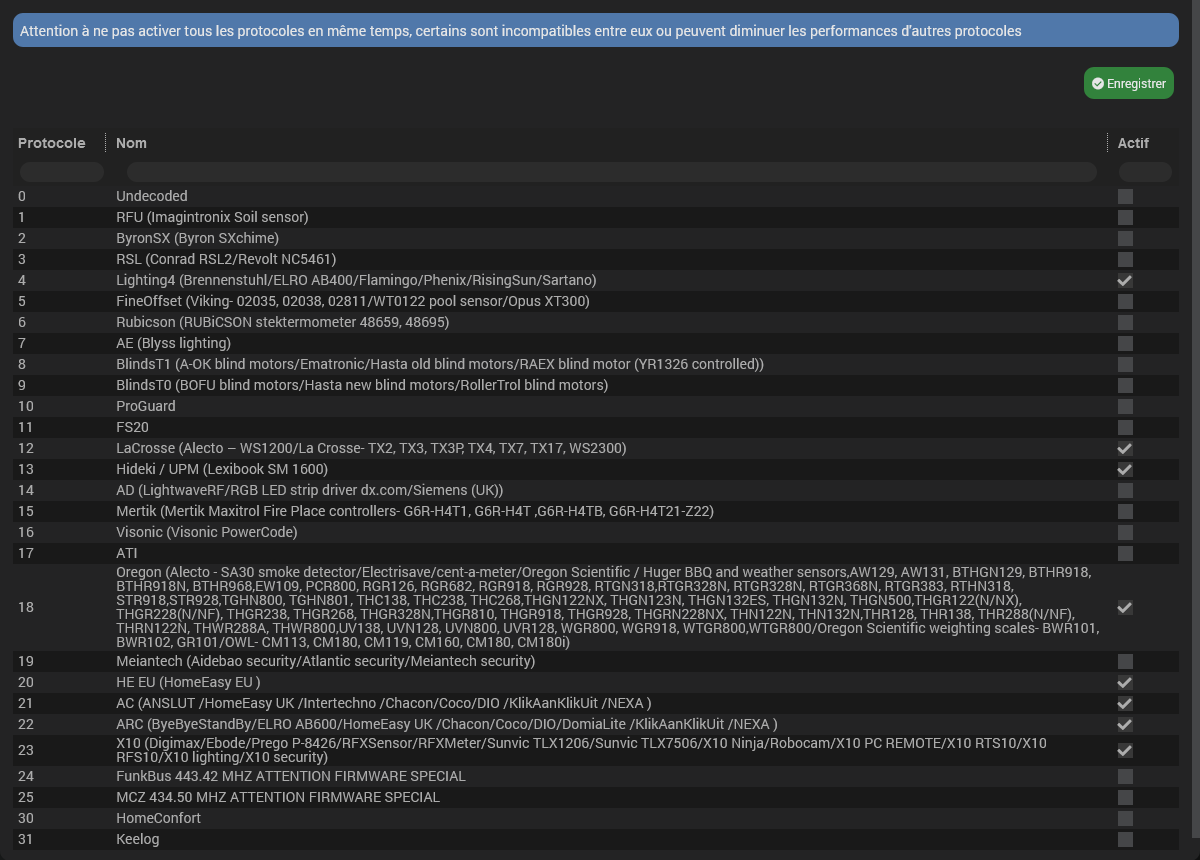Click the ByronSX (Byron SXchime) name

pos(197,238)
